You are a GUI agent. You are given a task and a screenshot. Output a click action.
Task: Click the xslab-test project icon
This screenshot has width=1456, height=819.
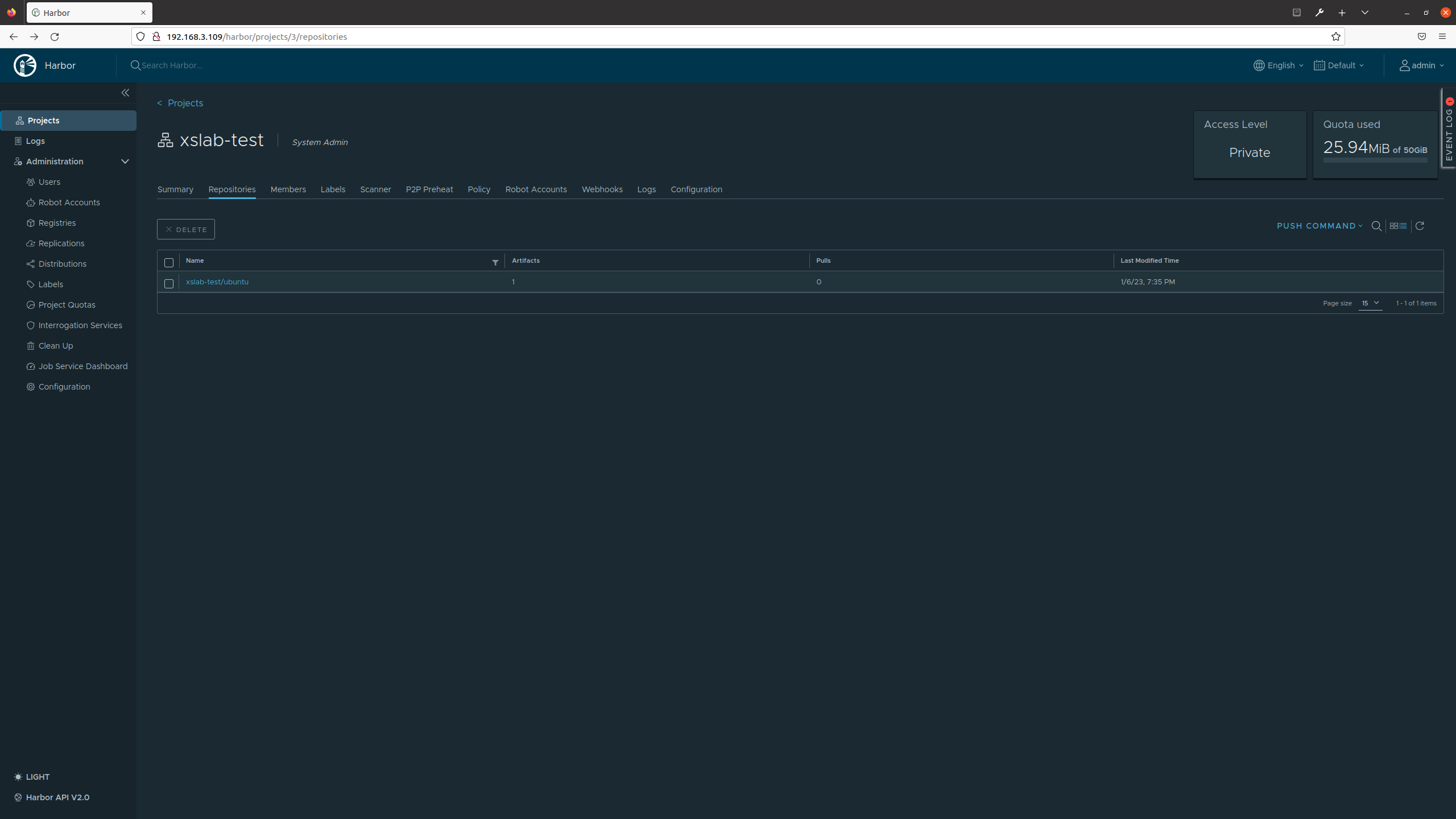point(166,140)
